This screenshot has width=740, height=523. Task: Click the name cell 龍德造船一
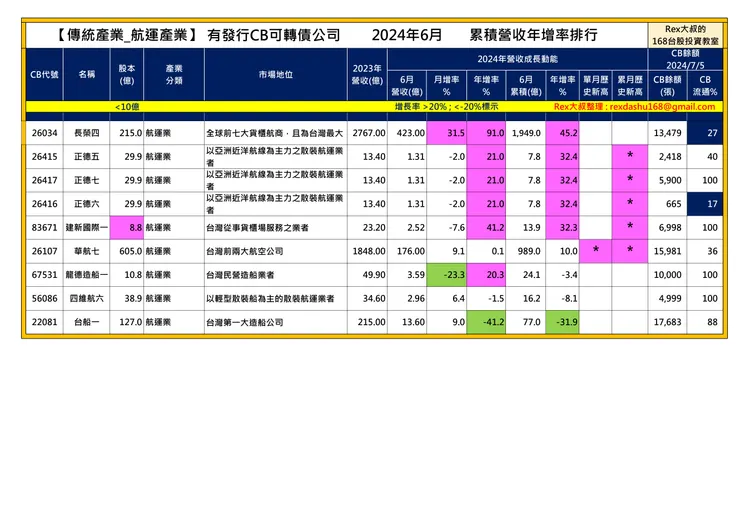click(86, 275)
